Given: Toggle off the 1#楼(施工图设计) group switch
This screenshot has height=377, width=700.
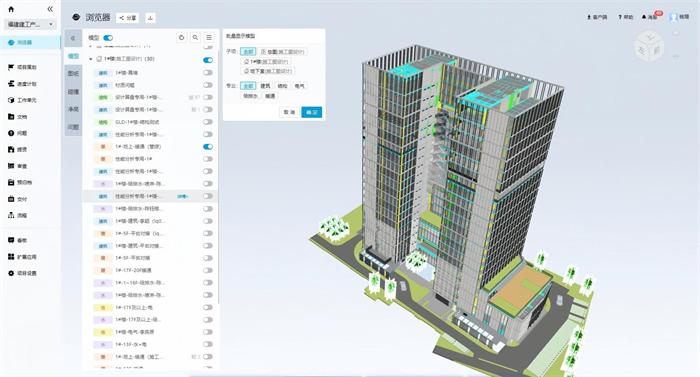Looking at the screenshot, I should coord(208,60).
